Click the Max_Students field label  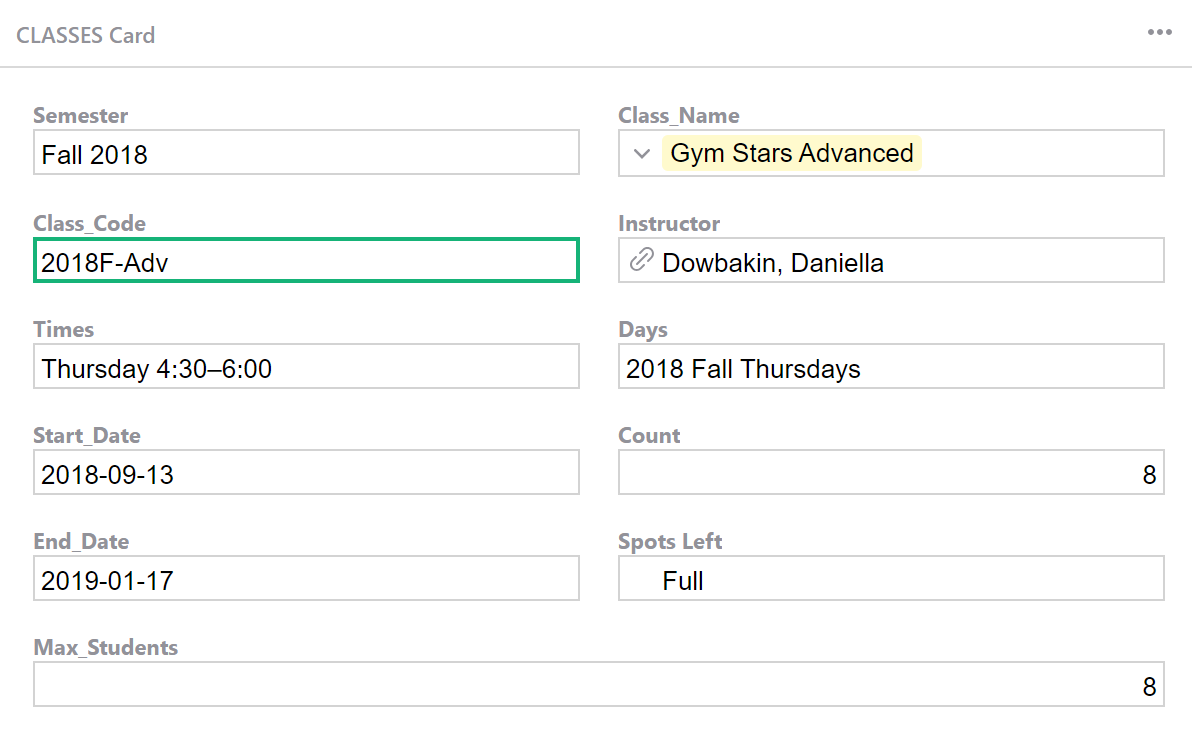click(106, 647)
